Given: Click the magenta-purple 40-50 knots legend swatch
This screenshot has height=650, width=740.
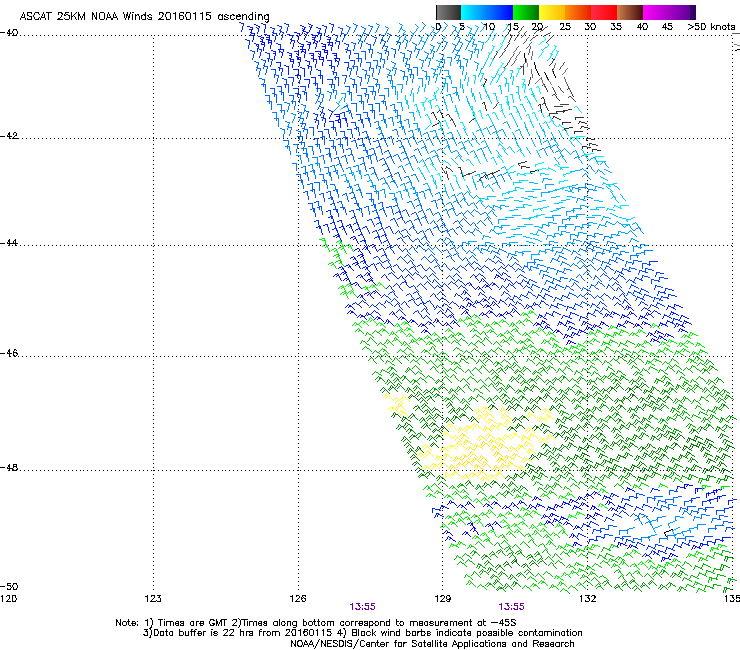Looking at the screenshot, I should [669, 12].
